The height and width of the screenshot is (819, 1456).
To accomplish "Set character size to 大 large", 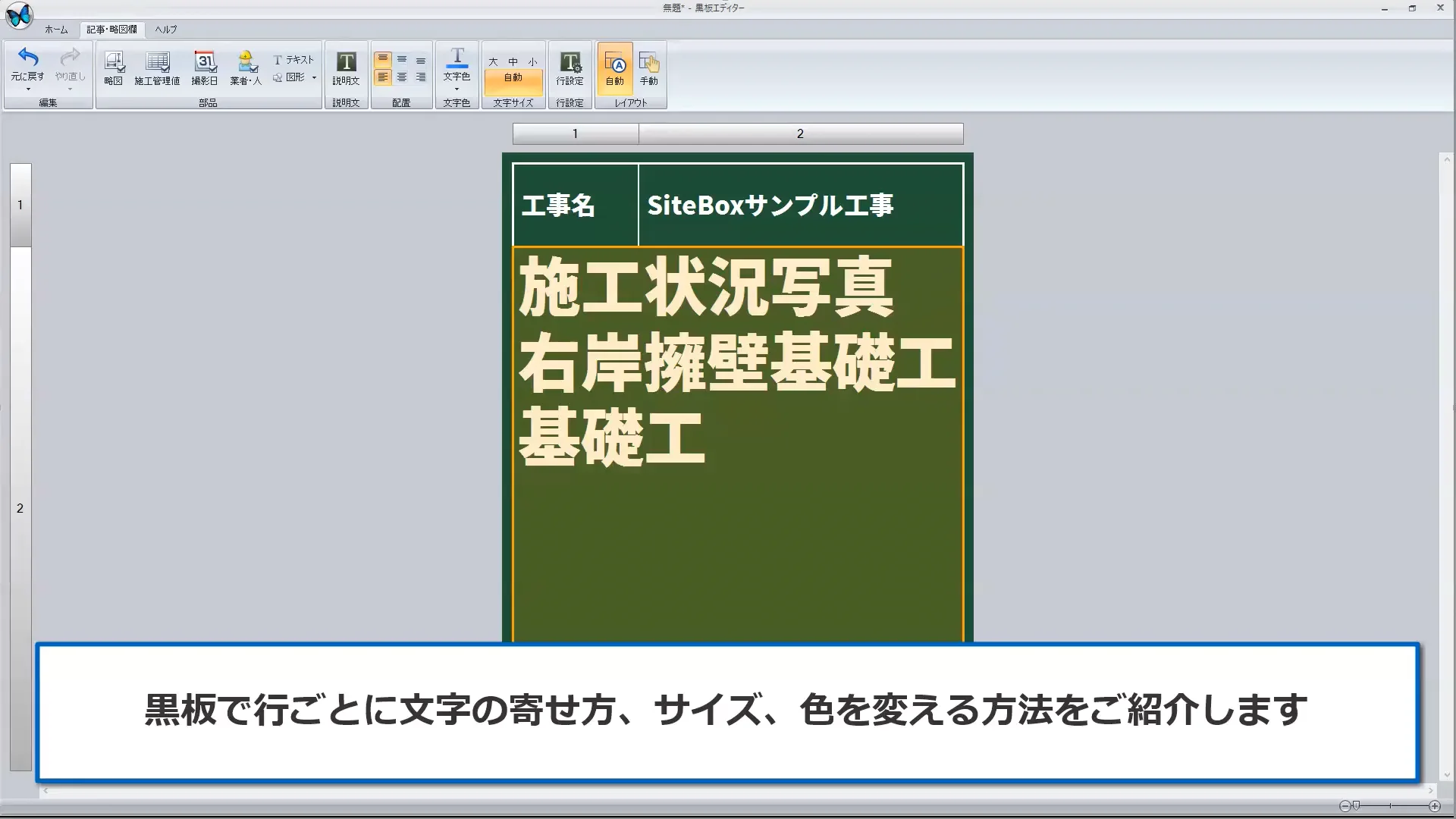I will click(x=493, y=61).
